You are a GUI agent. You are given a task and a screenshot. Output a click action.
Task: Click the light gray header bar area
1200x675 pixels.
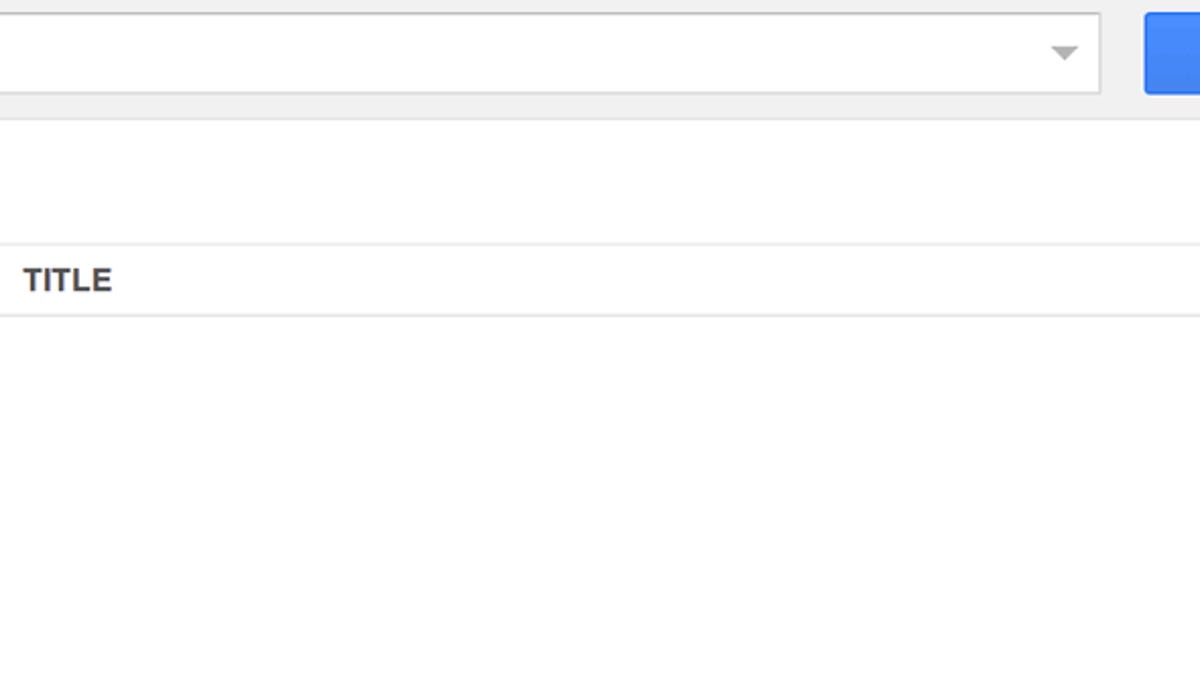pos(600,105)
